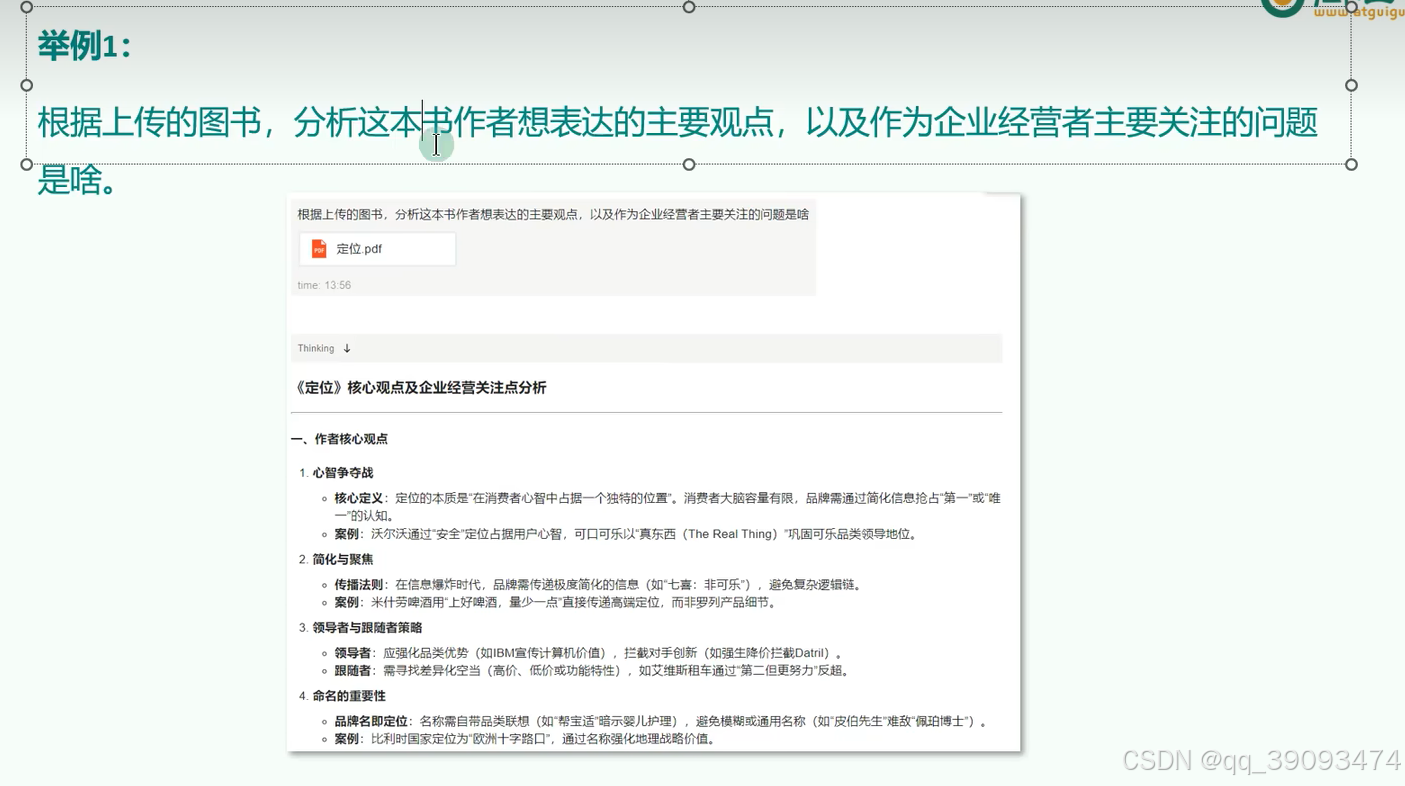Click the list item 领导者与跟随者策略
The height and width of the screenshot is (786, 1405).
(x=367, y=628)
